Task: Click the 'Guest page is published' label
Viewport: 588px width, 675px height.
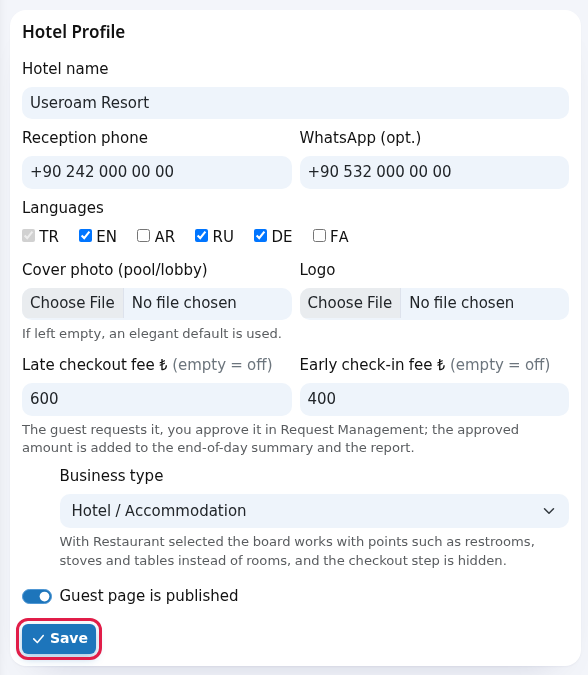Action: click(x=149, y=596)
